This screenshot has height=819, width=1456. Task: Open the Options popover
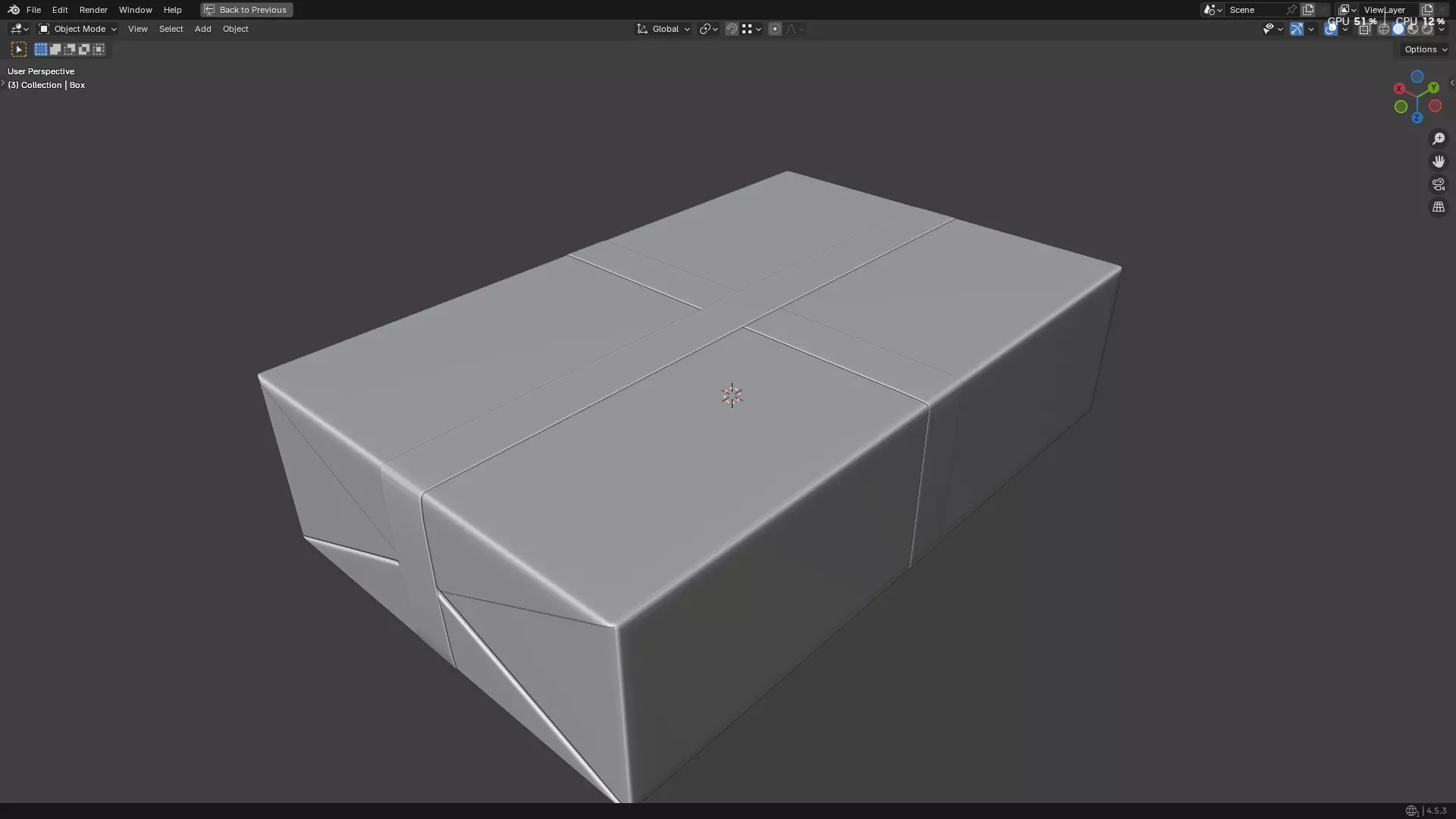click(x=1426, y=49)
